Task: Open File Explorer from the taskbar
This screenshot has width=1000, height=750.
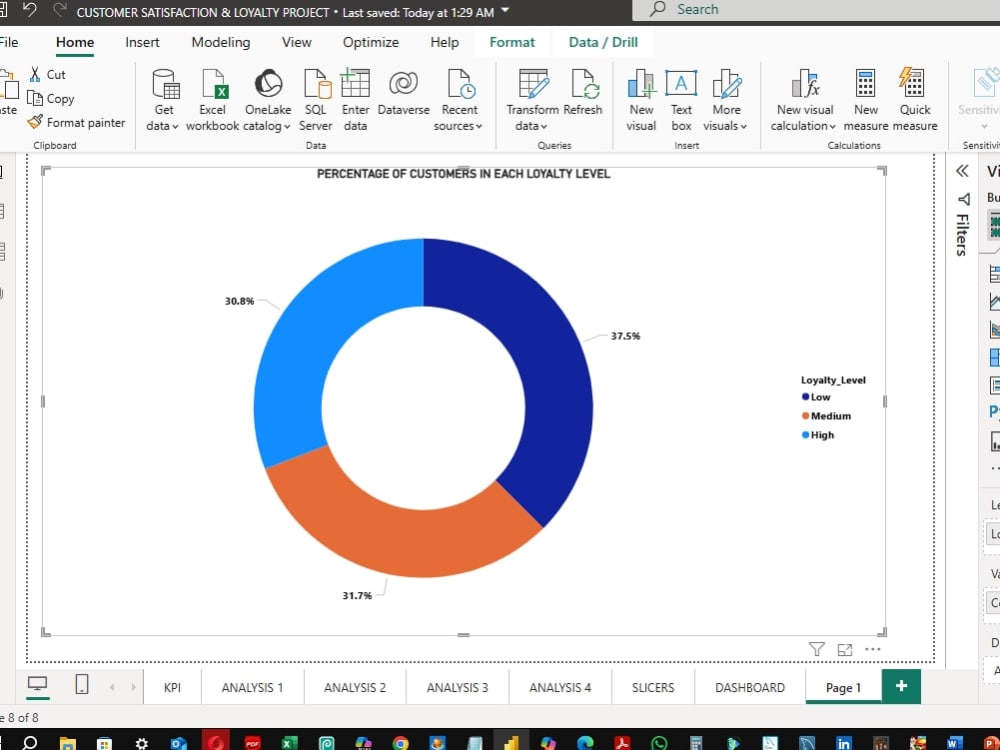Action: 67,743
